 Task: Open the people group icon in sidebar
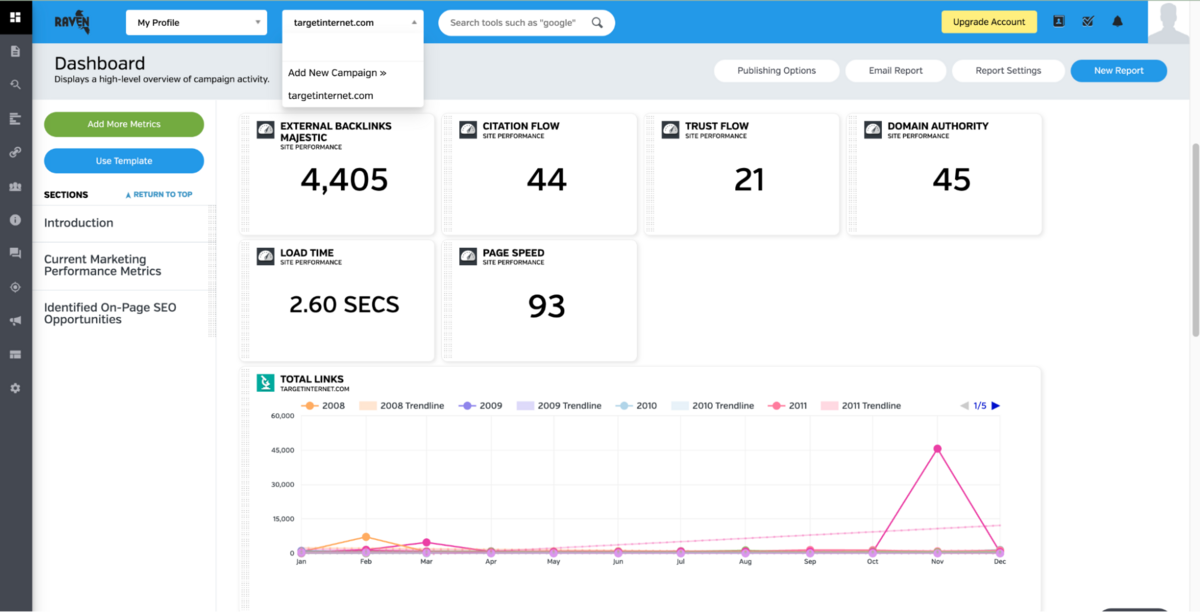15,186
